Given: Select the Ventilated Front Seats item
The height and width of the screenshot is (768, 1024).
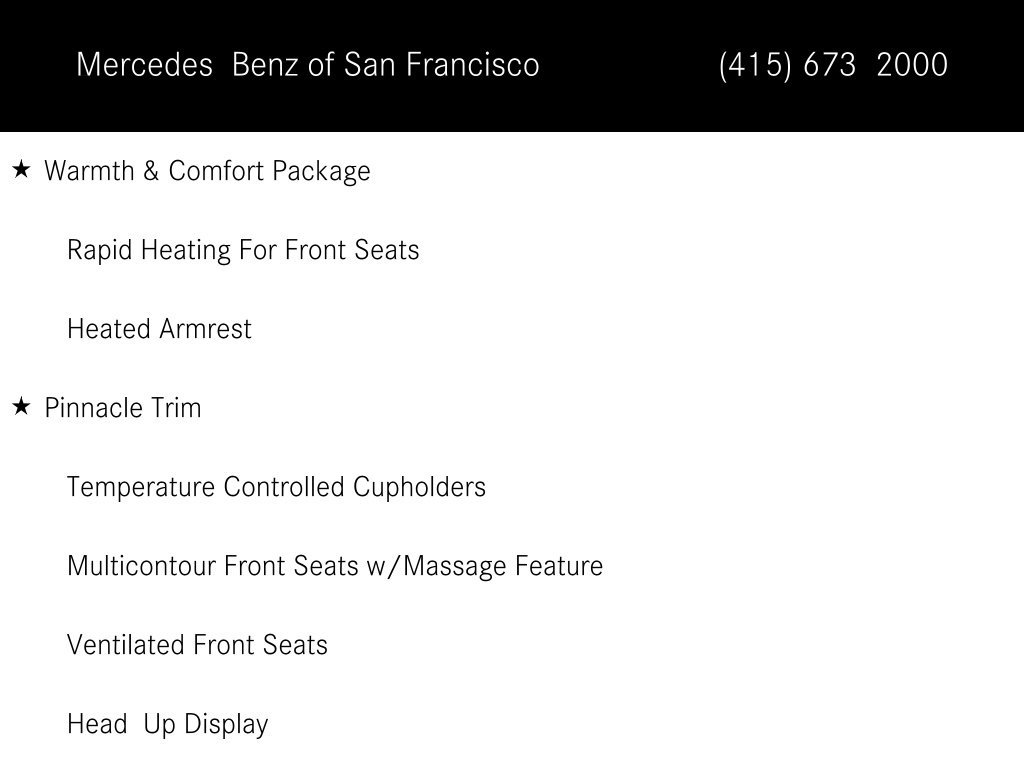Looking at the screenshot, I should pos(197,645).
